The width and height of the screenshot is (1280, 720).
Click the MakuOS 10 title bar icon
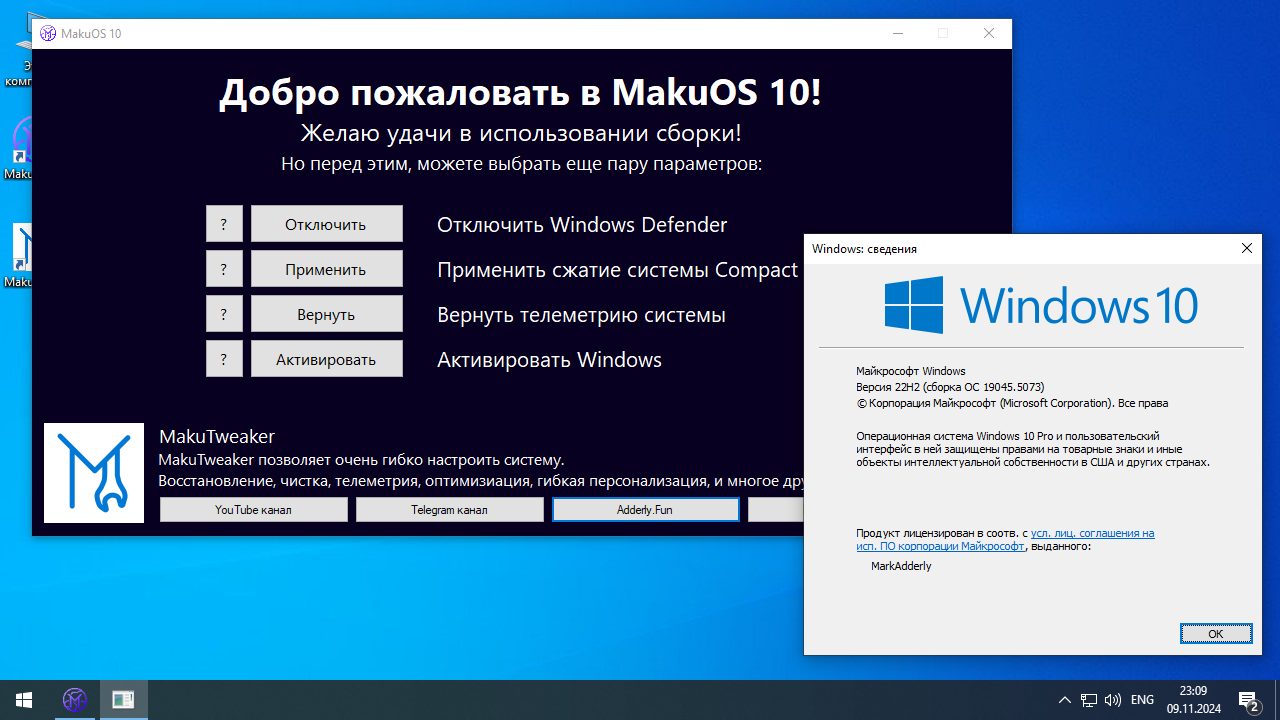coord(47,34)
